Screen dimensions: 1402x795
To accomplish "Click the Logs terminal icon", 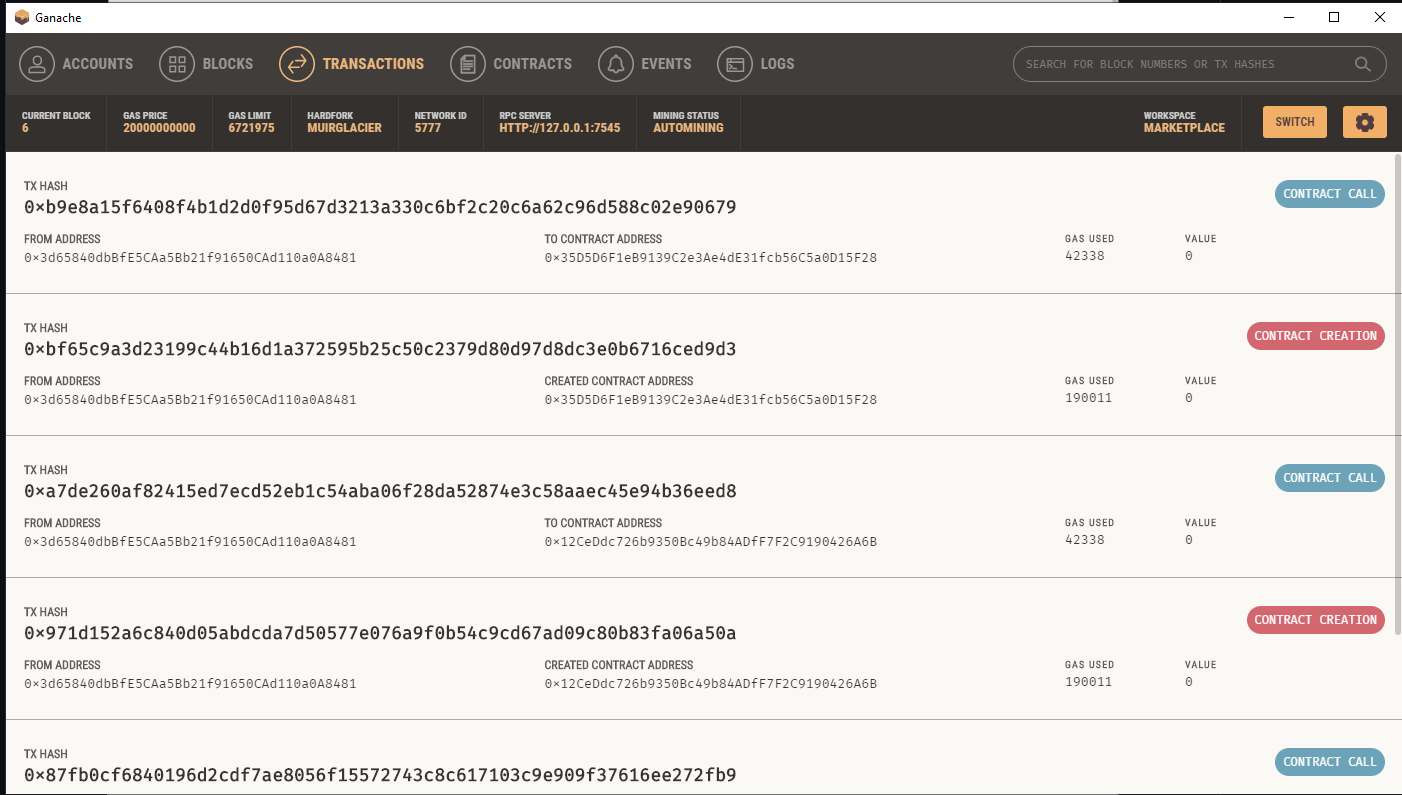I will click(735, 64).
